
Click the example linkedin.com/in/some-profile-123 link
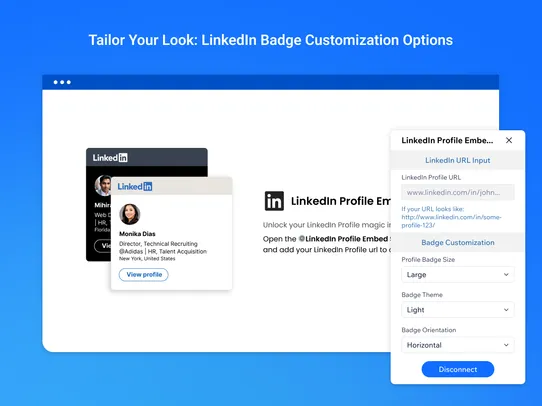click(x=451, y=221)
